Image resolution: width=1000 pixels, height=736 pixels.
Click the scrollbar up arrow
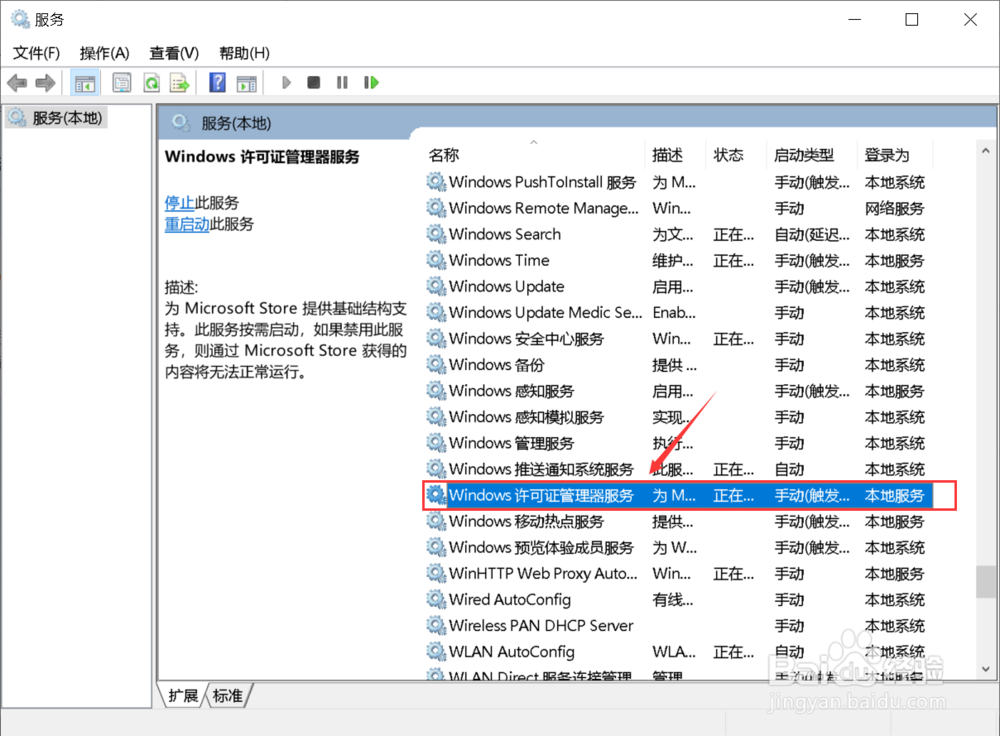pos(986,151)
